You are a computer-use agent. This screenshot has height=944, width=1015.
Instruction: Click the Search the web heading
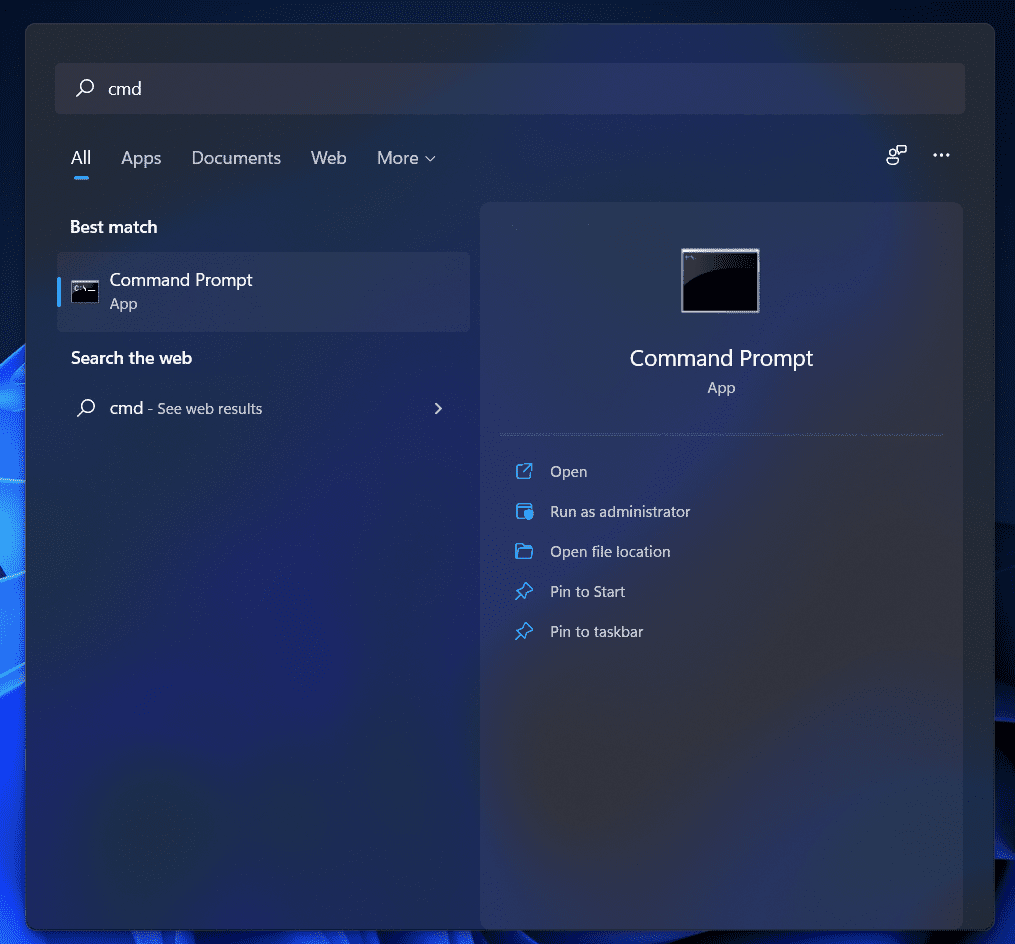(131, 358)
